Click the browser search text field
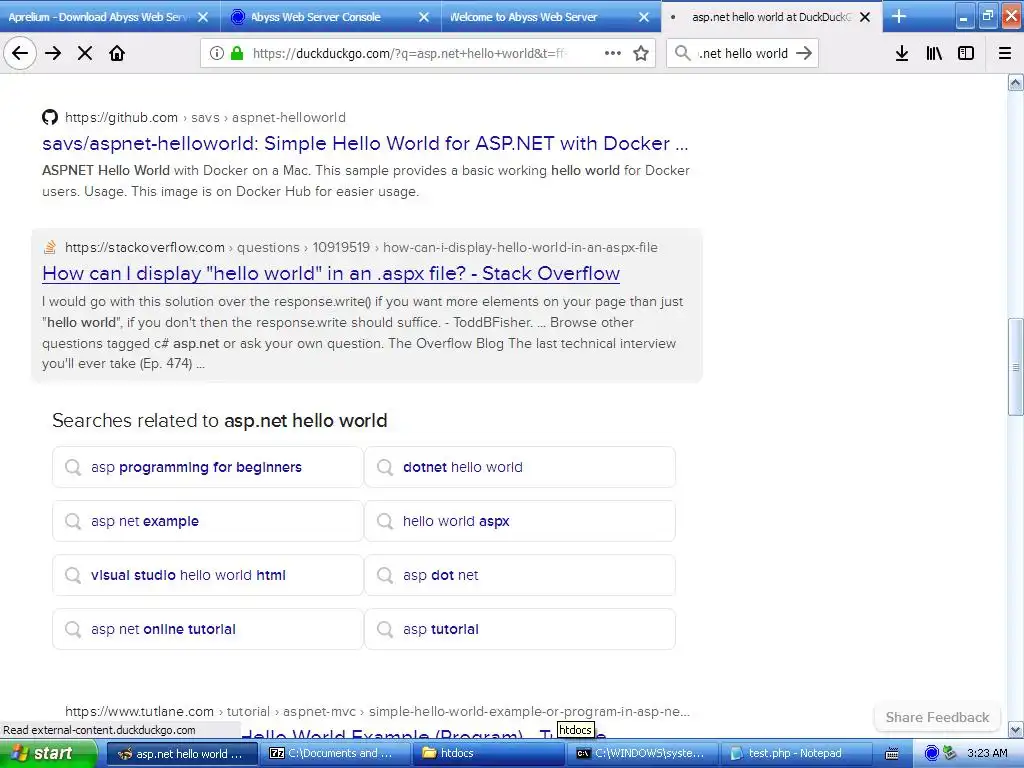Image resolution: width=1024 pixels, height=768 pixels. (x=743, y=53)
